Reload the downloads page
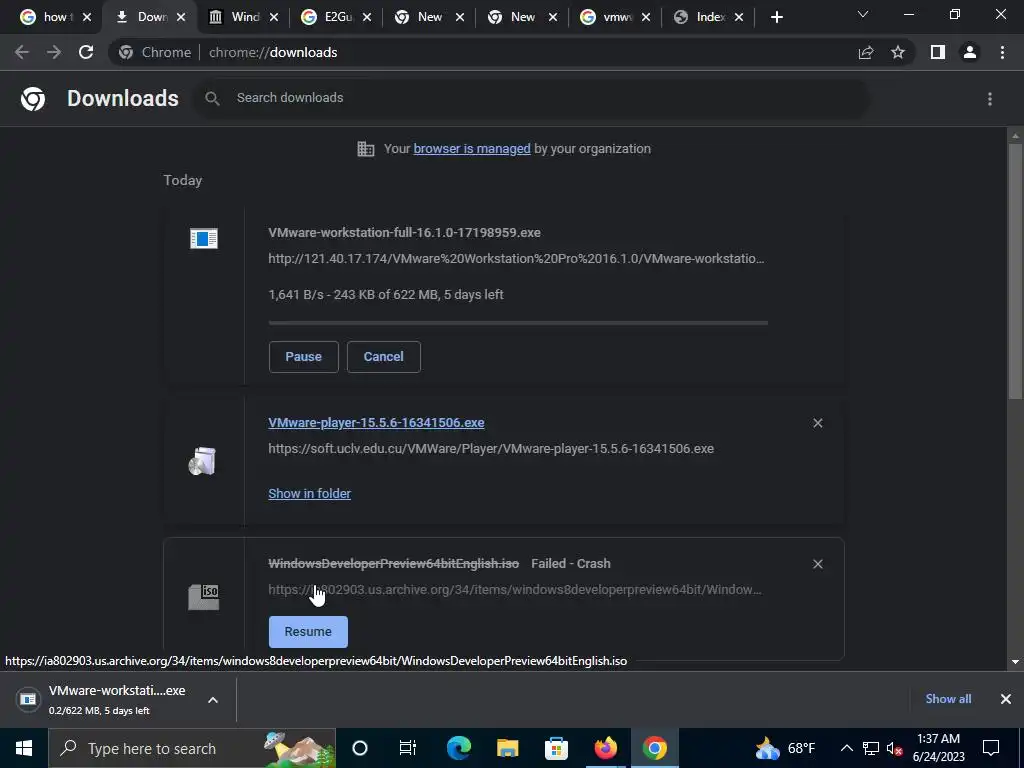Screen dimensions: 1024x768 coord(86,52)
